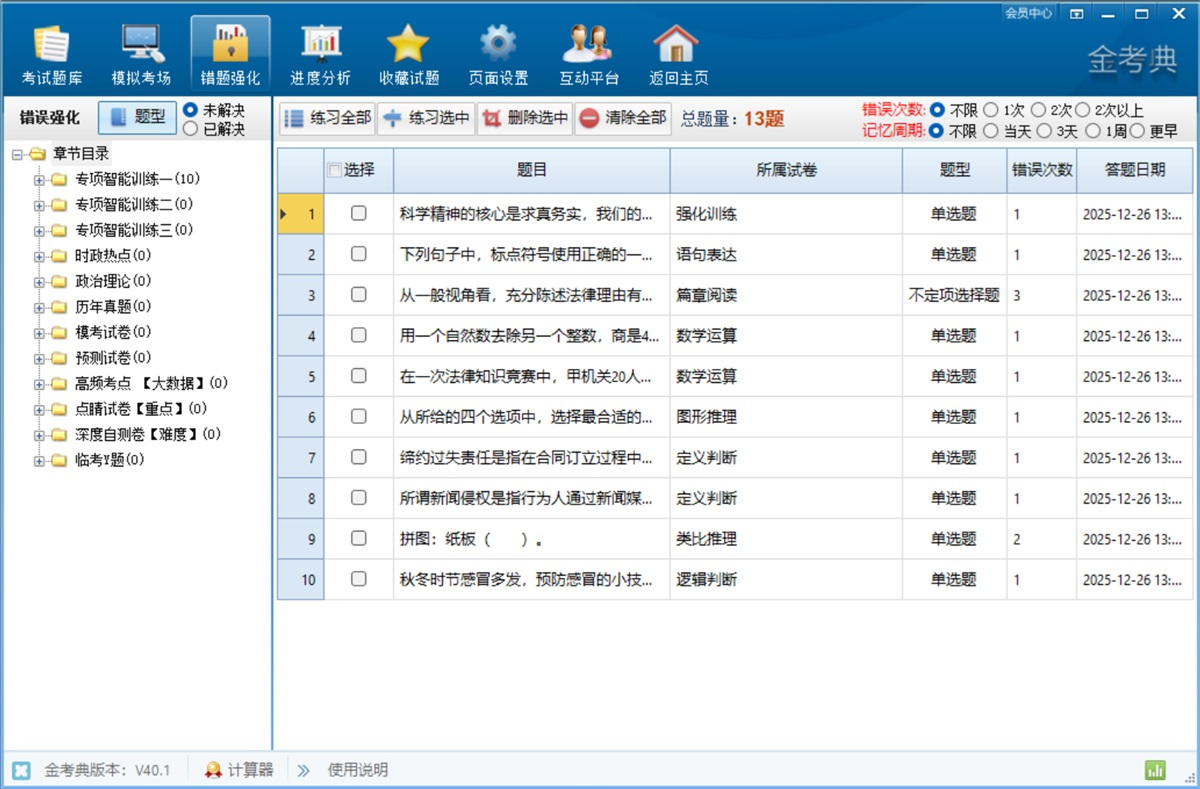Click the 会员中心 member center menu
The image size is (1200, 789).
click(1028, 13)
